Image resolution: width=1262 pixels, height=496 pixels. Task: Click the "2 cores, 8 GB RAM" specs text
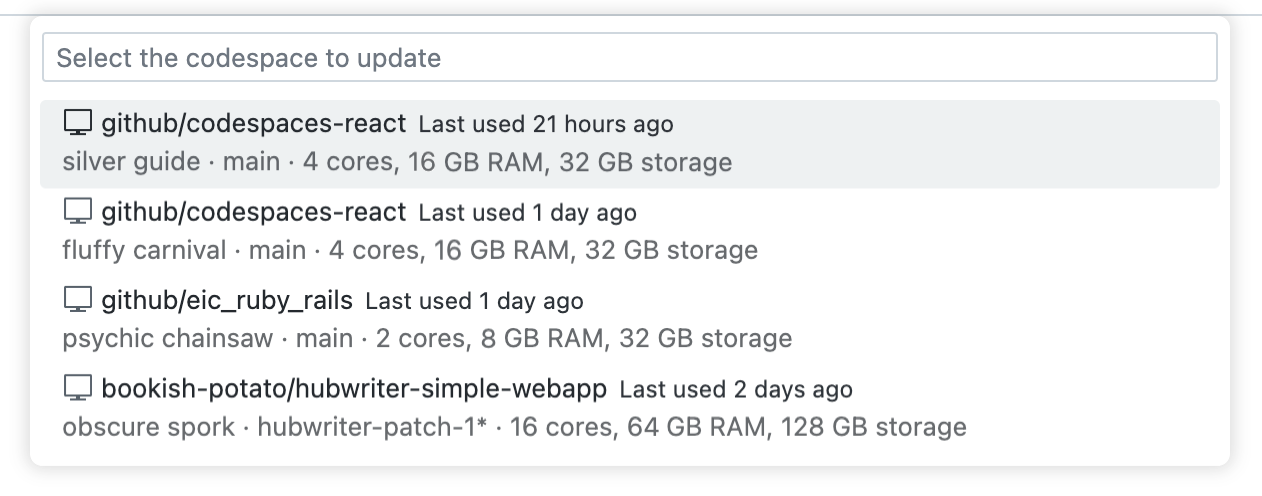490,338
